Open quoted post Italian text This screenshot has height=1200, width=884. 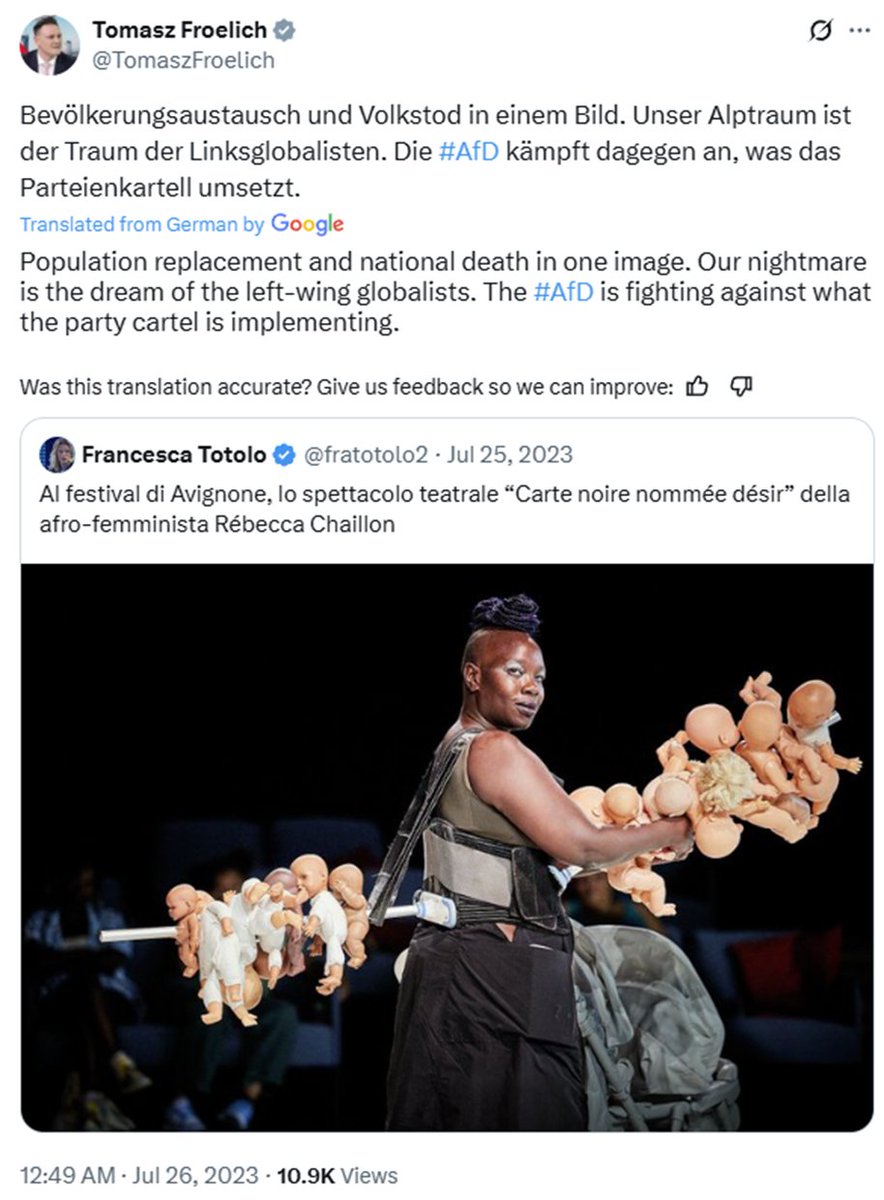tap(445, 509)
